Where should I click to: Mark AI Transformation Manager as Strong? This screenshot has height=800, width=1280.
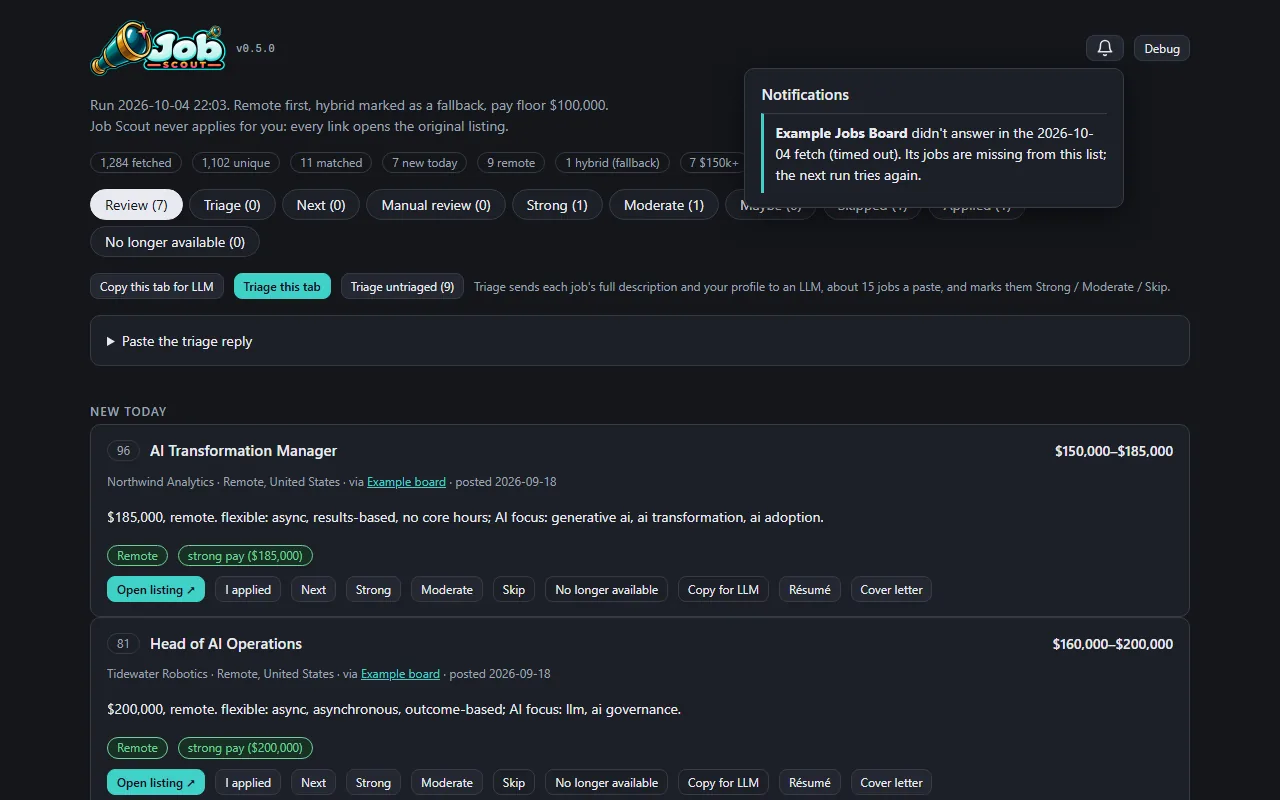[x=373, y=590]
